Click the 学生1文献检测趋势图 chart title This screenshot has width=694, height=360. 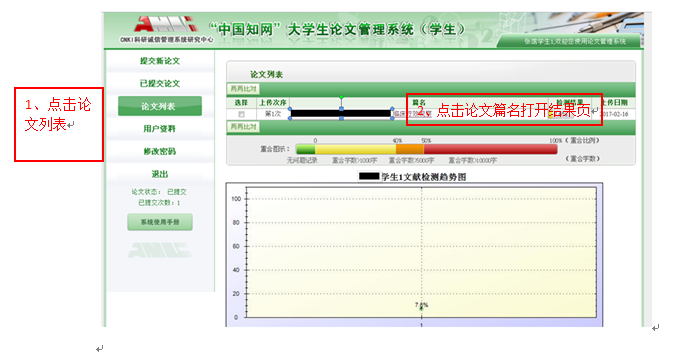coord(424,177)
